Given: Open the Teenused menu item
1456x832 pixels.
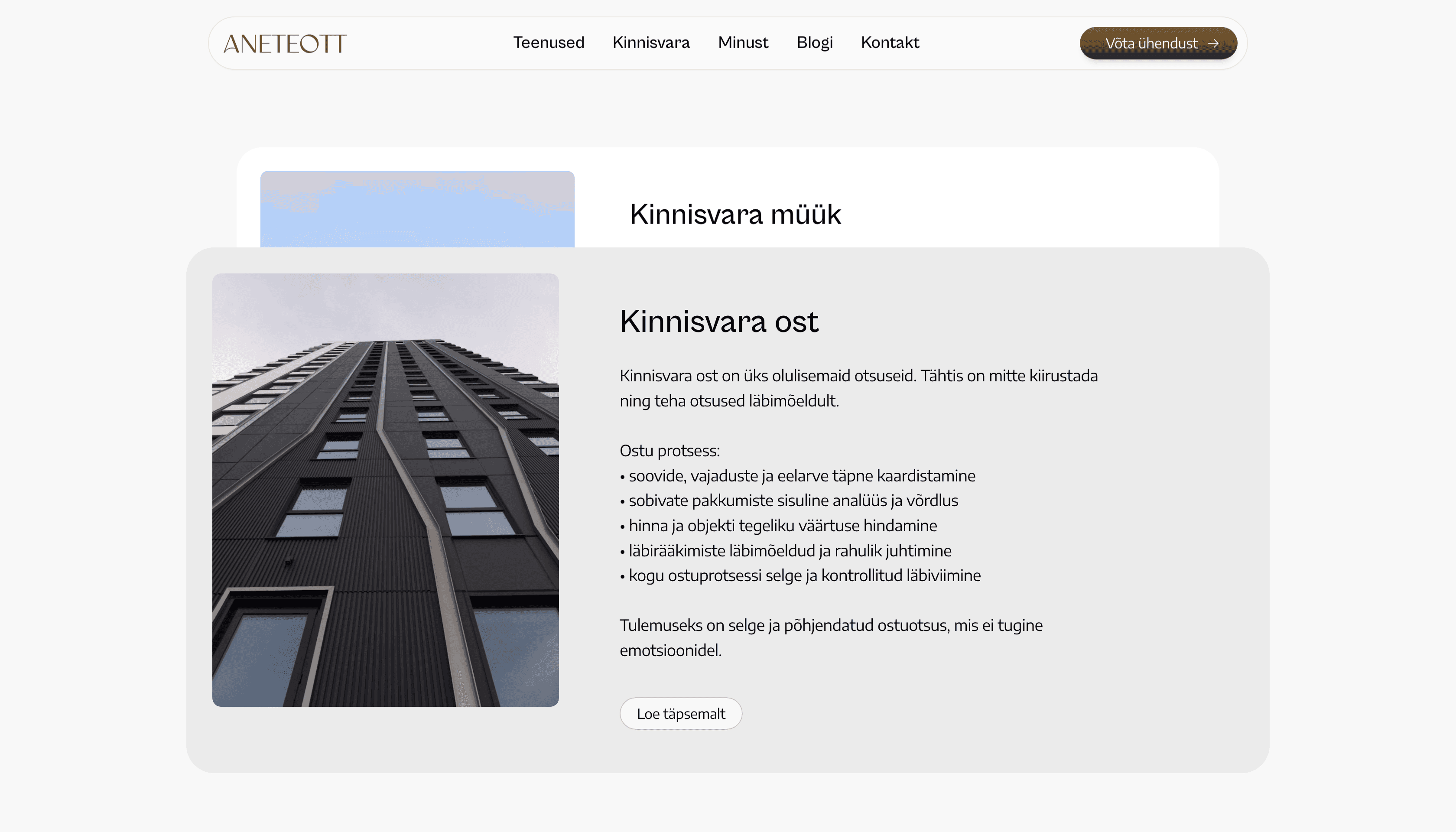Looking at the screenshot, I should click(549, 43).
